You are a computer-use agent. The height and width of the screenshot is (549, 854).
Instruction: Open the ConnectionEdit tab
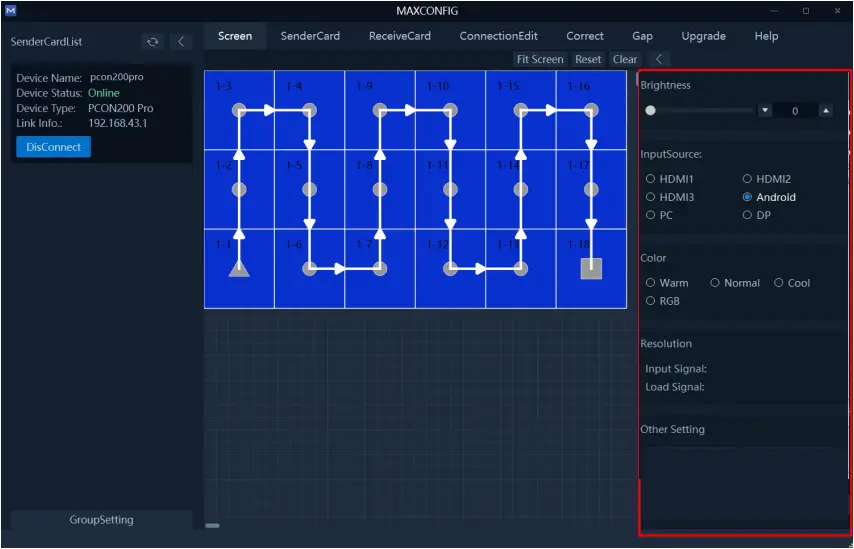[498, 36]
